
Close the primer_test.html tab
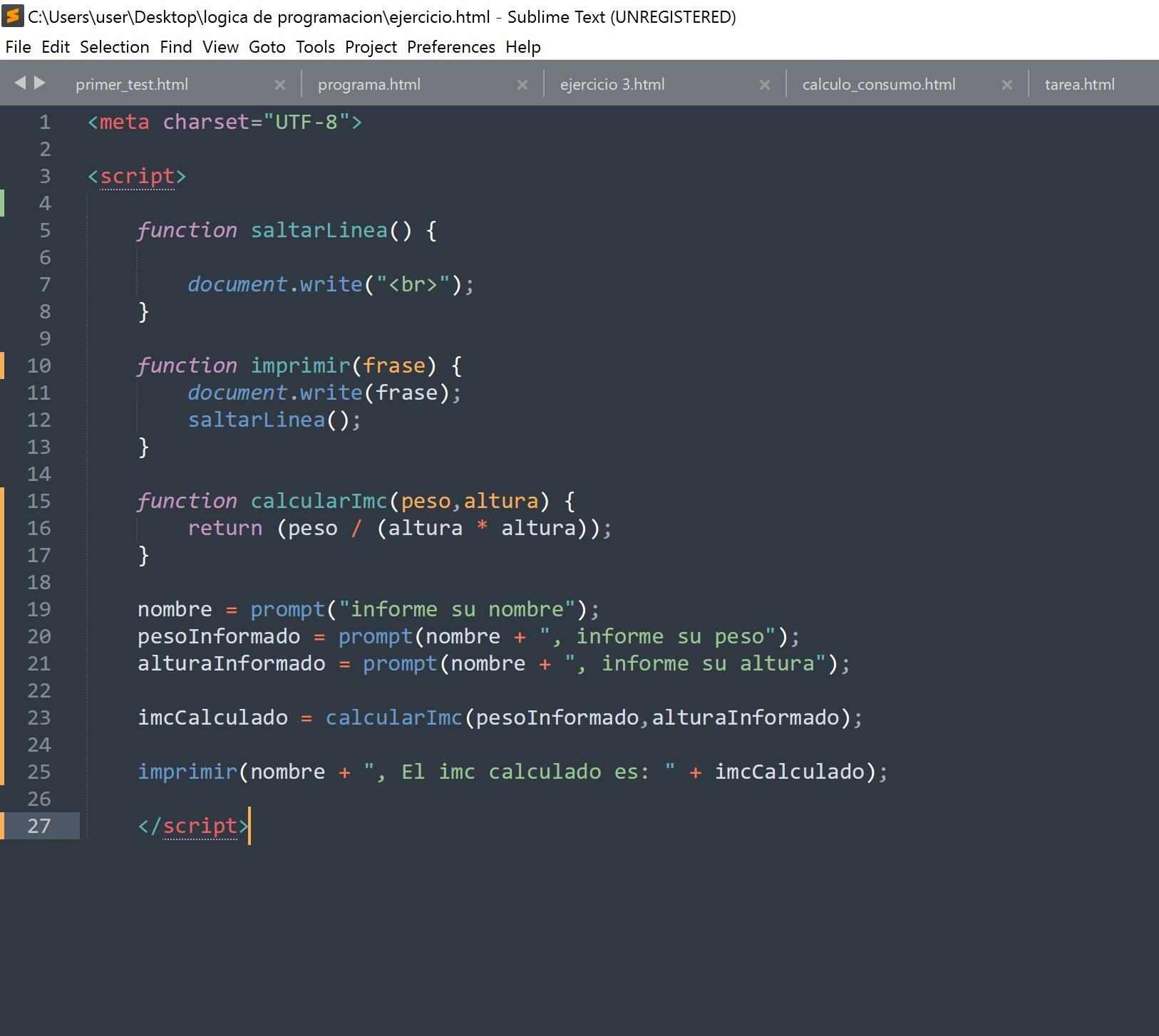[x=280, y=85]
